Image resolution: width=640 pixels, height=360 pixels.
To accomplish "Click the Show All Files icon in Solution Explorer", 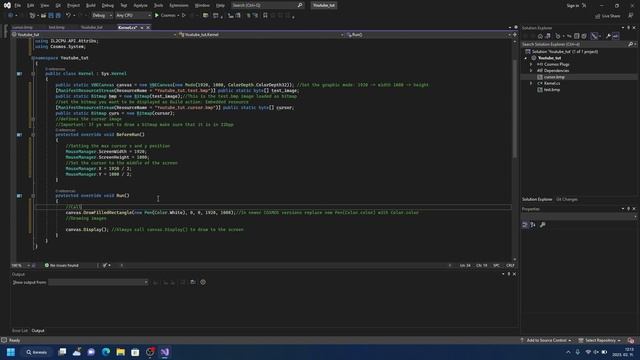I will click(x=584, y=36).
